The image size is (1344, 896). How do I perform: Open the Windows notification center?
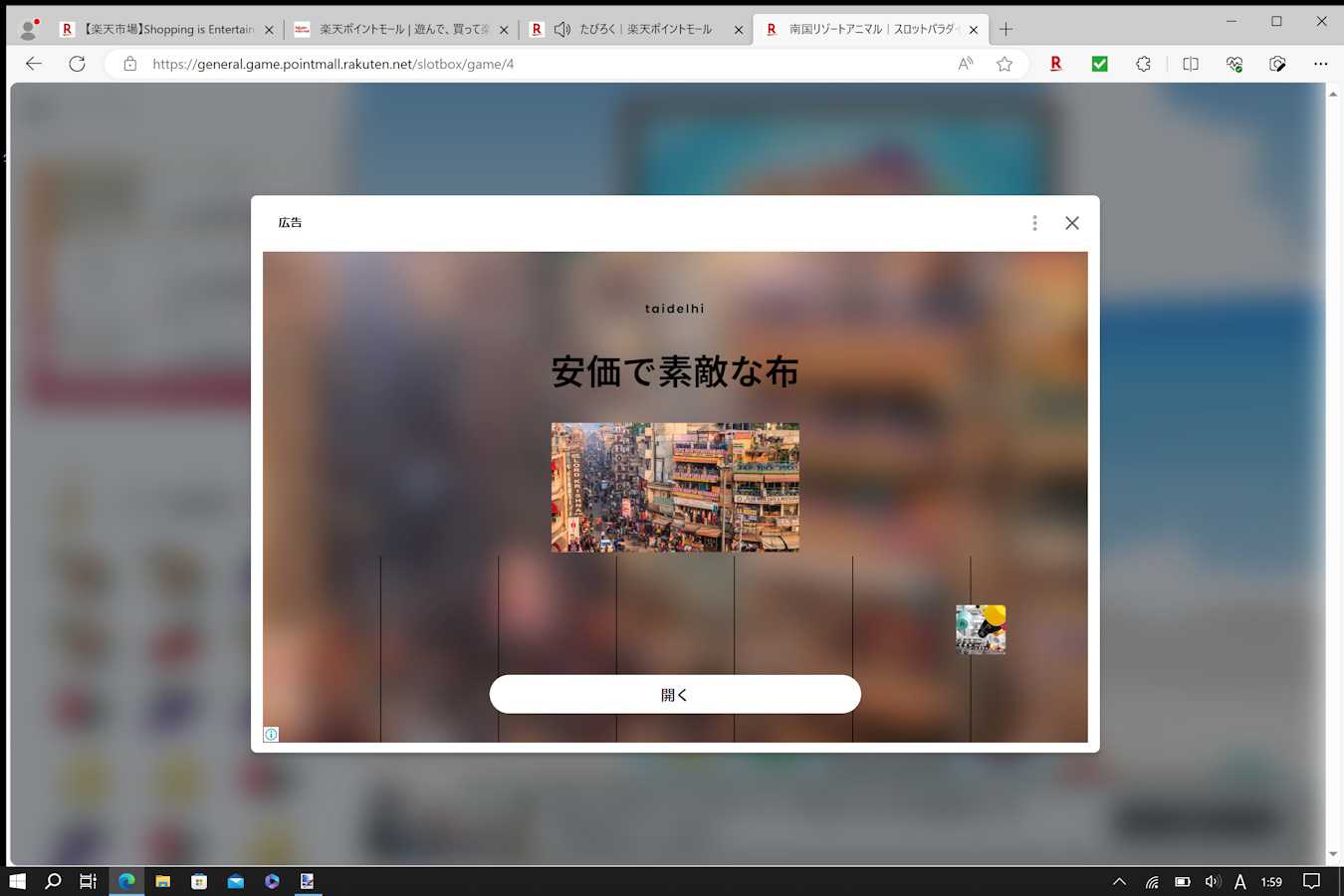tap(1312, 881)
